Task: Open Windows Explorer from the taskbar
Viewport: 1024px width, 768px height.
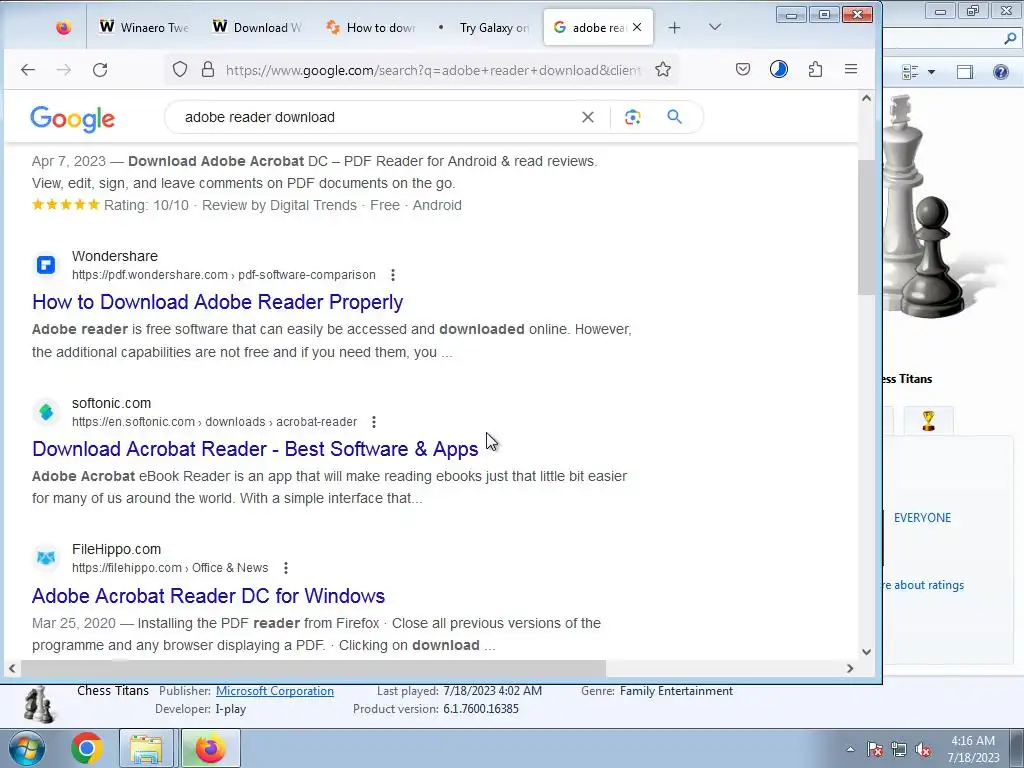Action: point(146,748)
